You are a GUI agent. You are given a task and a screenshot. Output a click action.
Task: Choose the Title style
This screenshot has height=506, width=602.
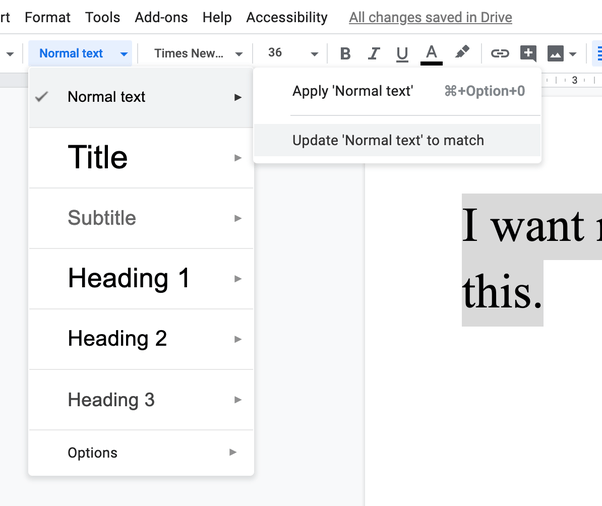tap(141, 158)
